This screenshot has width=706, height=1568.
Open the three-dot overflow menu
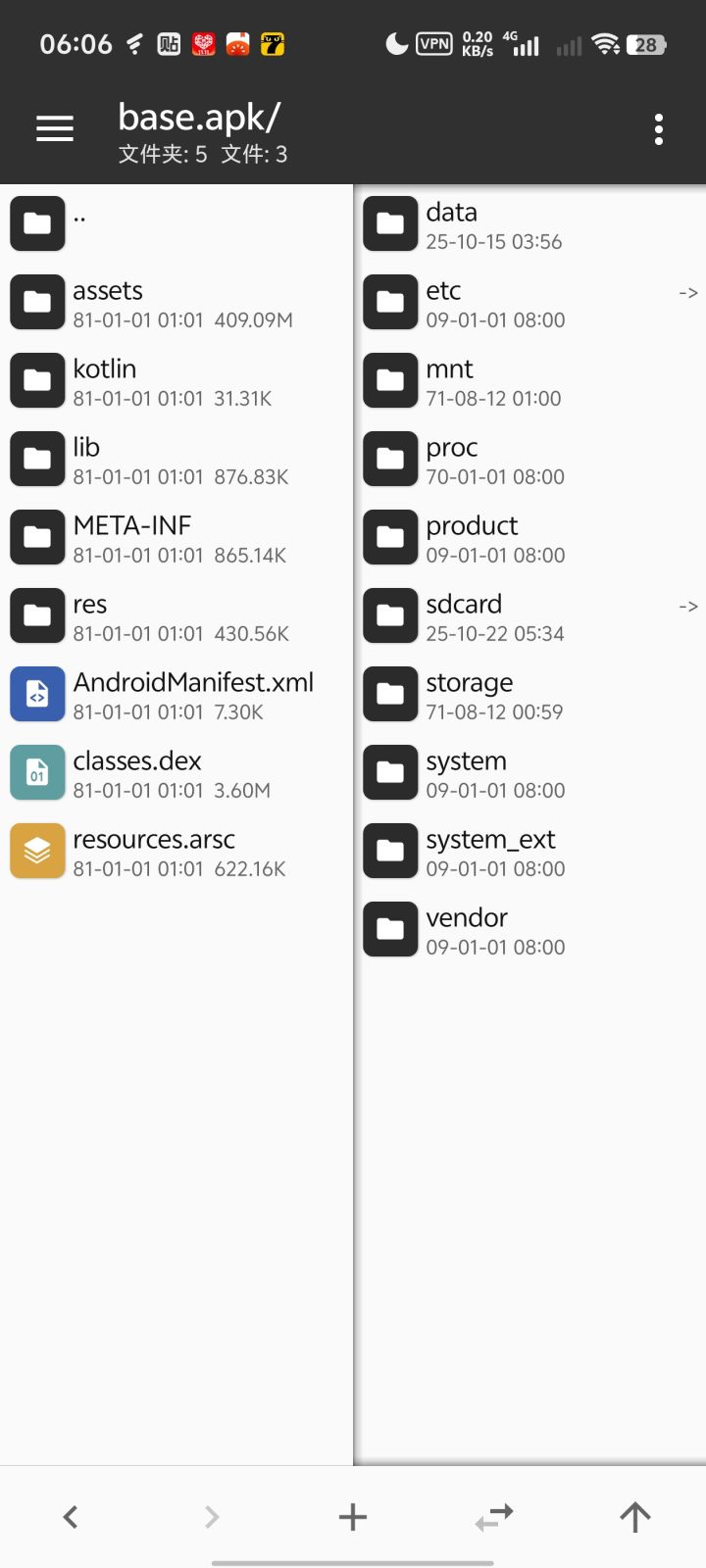[659, 129]
